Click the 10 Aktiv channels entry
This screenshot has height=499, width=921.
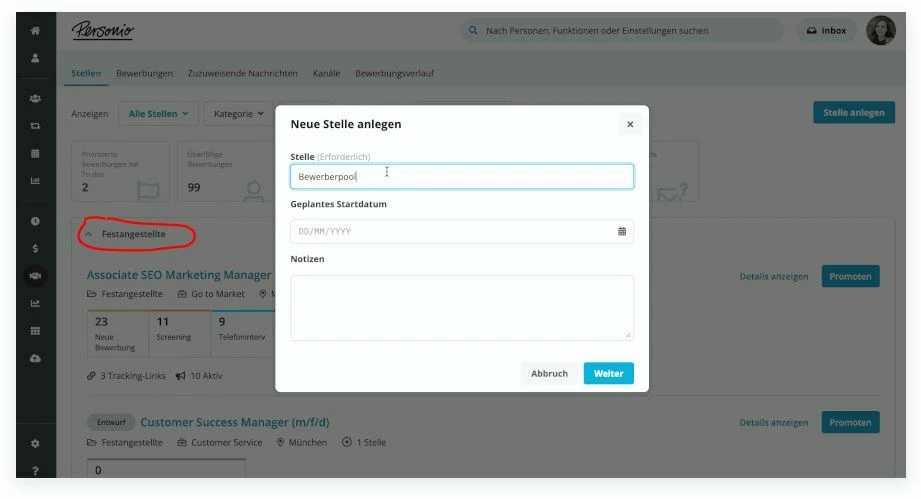[199, 376]
